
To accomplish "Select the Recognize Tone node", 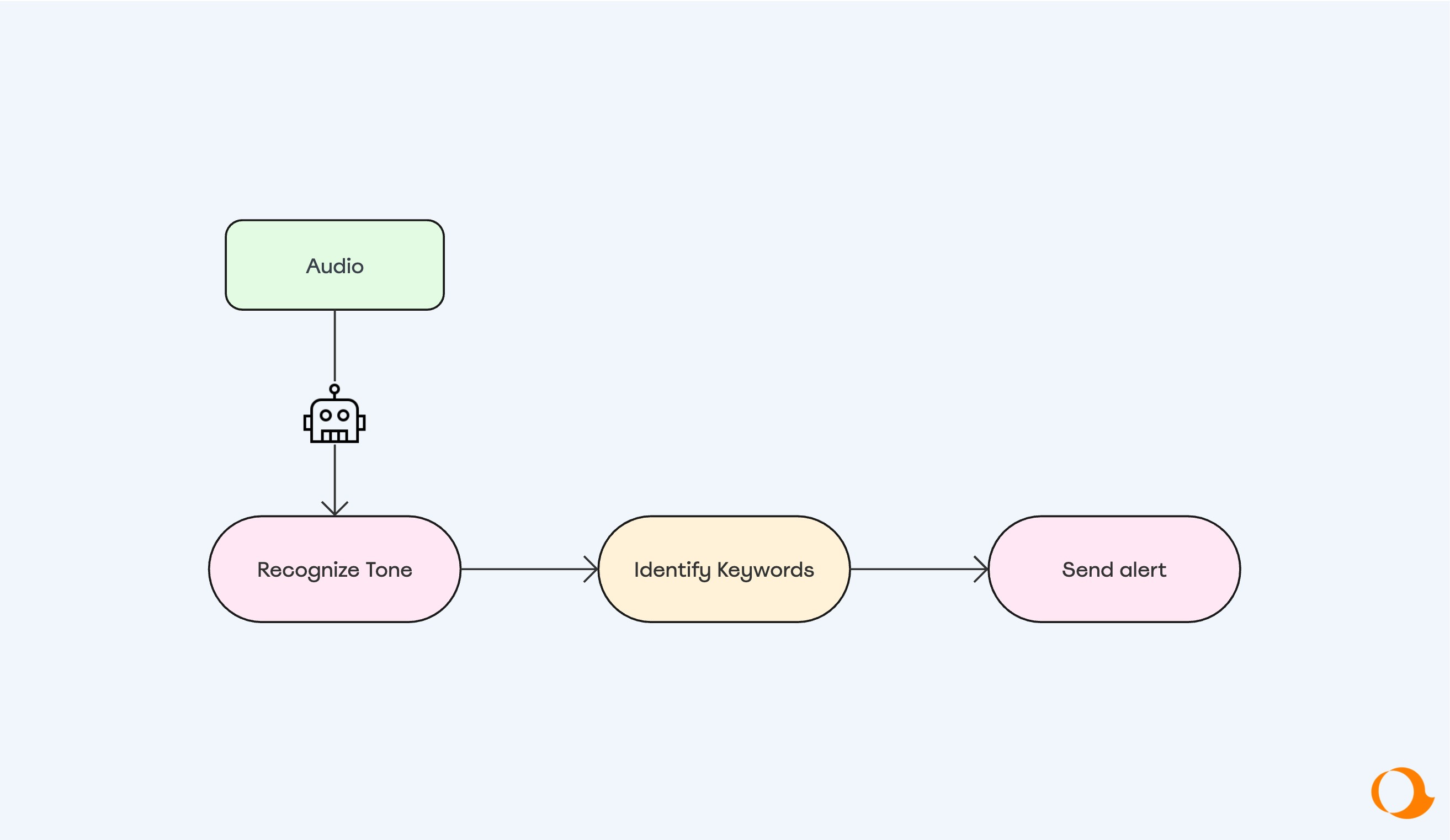I will coord(334,569).
